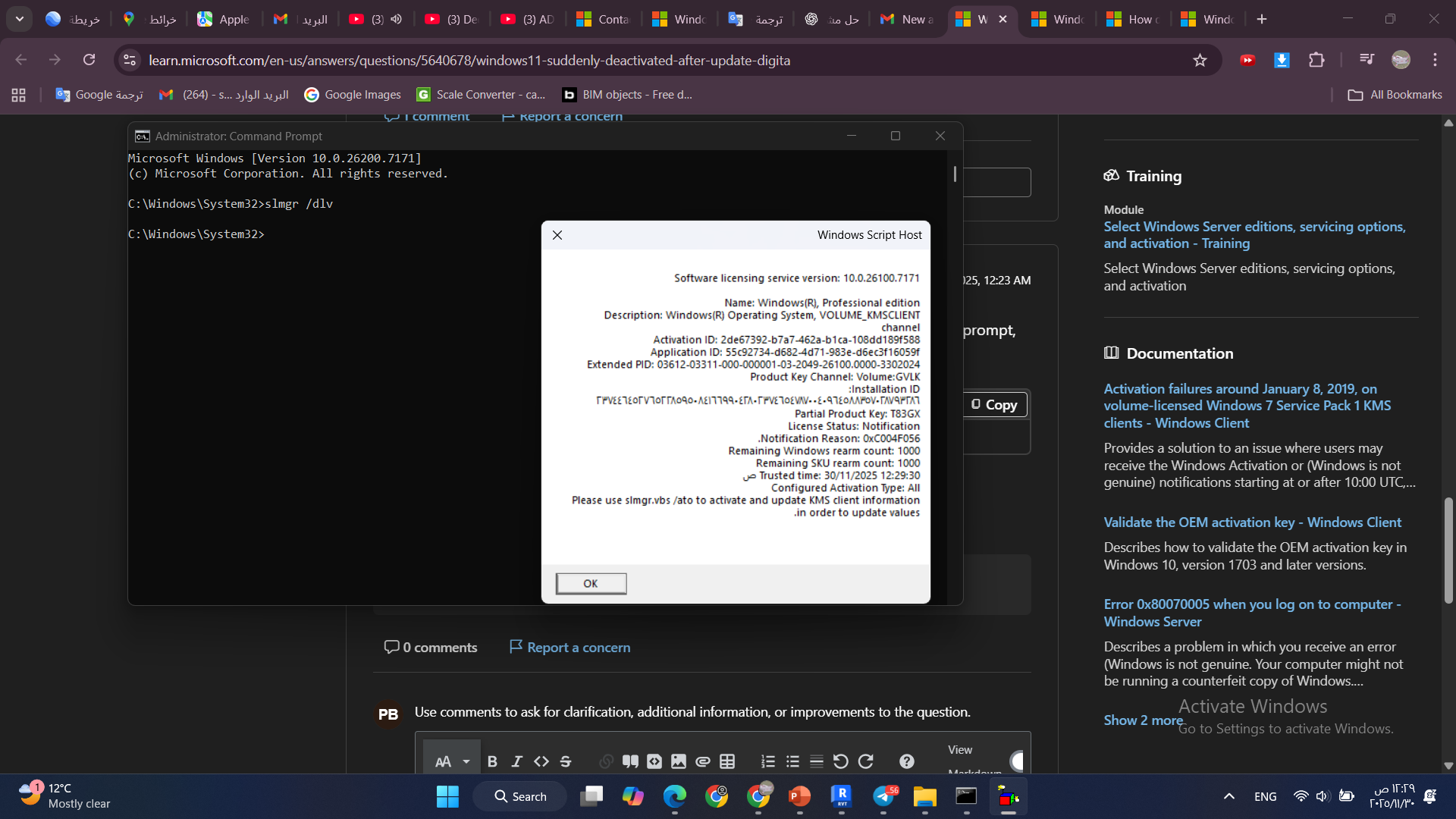Screen dimensions: 1456x819
Task: Insert an image into the comment
Action: coord(679,761)
